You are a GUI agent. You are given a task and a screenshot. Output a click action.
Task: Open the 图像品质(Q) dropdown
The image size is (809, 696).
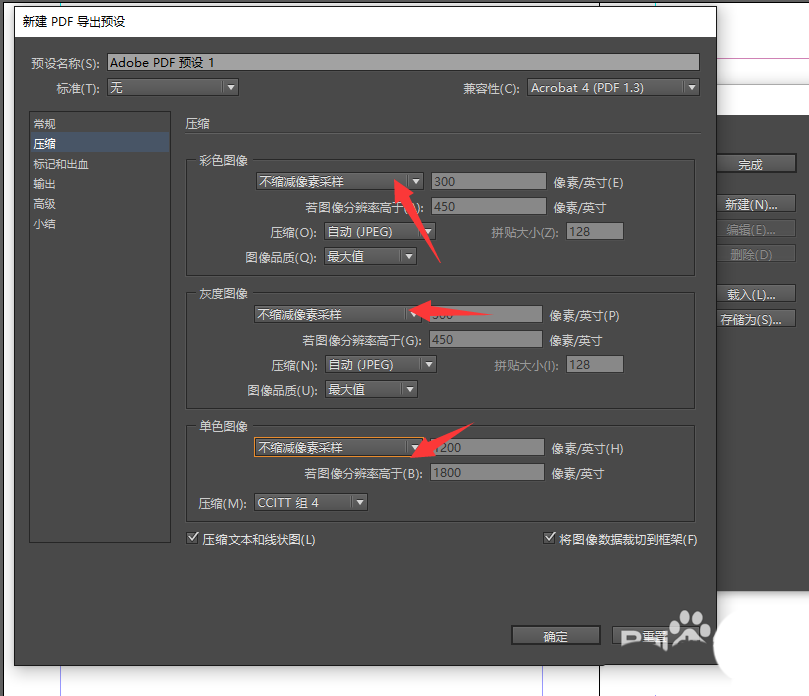[x=370, y=256]
